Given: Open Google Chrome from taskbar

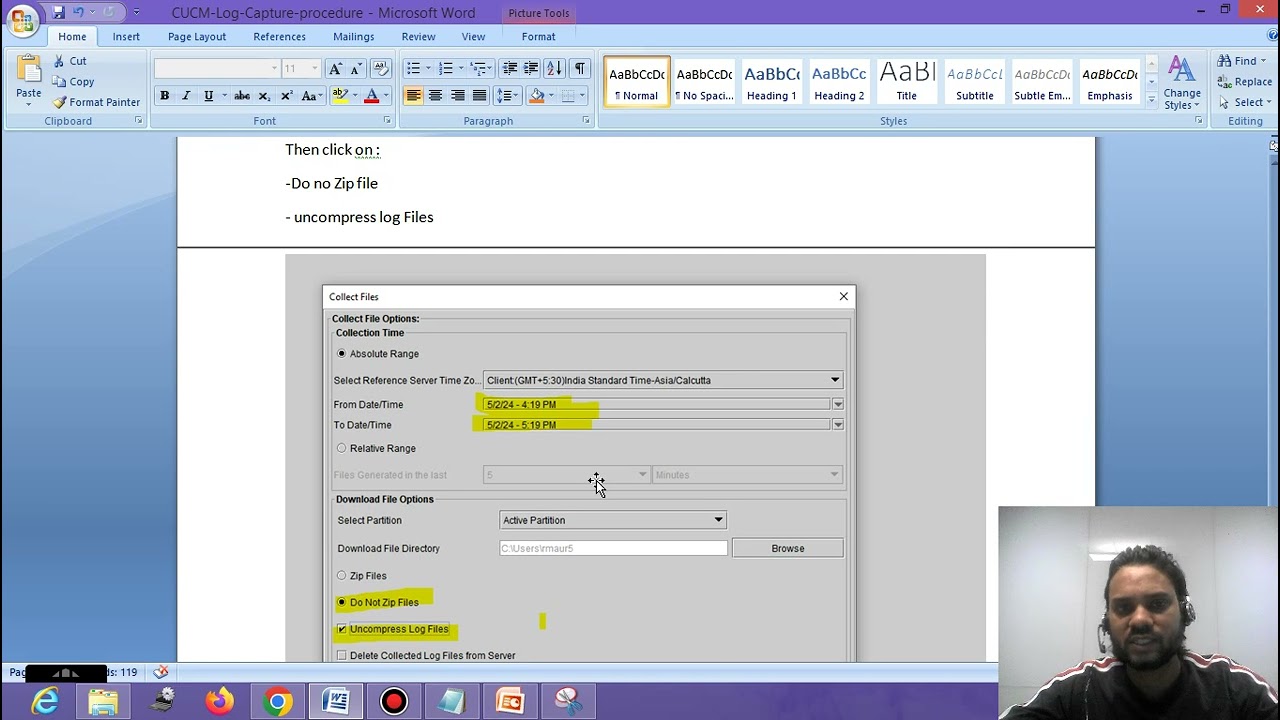Looking at the screenshot, I should pyautogui.click(x=278, y=702).
